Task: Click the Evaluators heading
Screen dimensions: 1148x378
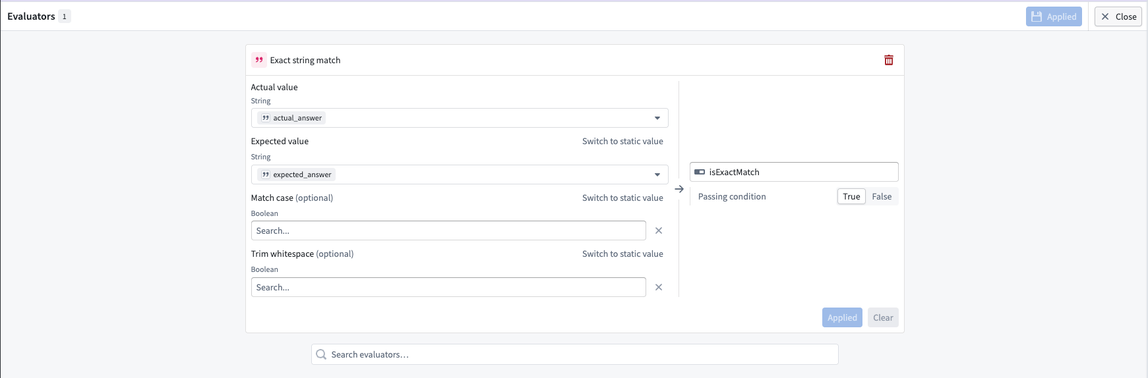Action: point(31,16)
